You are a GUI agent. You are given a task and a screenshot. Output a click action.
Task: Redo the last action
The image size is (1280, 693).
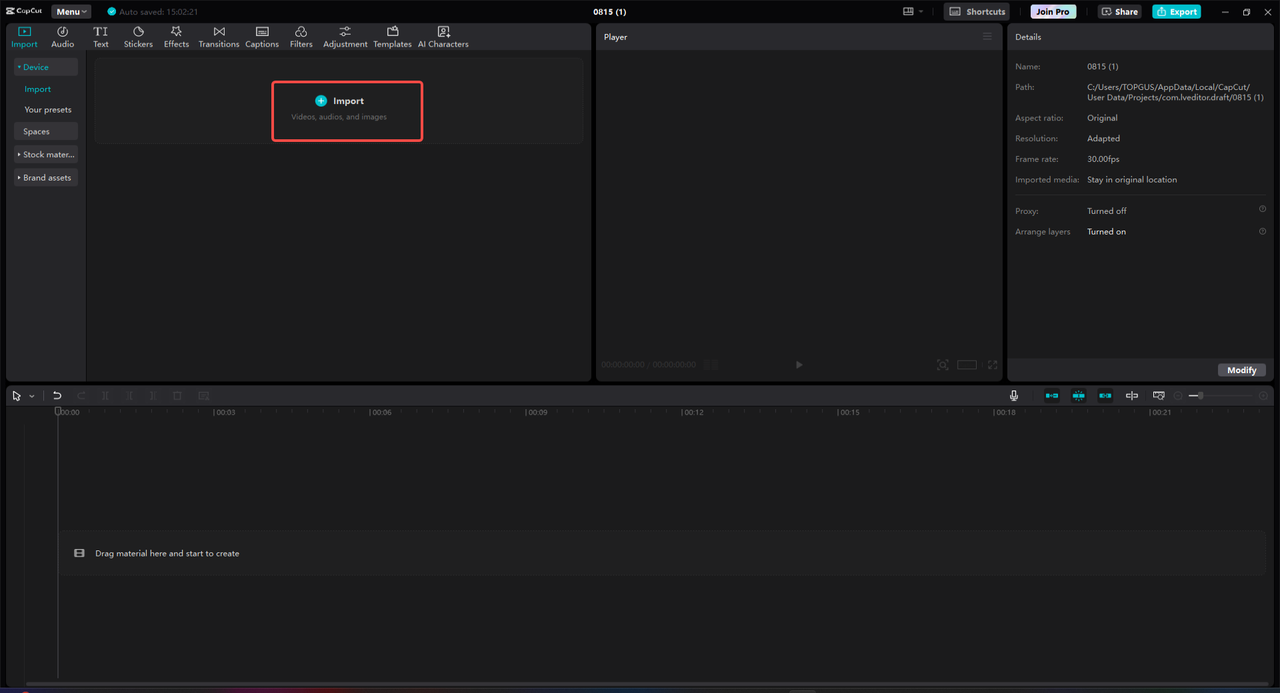point(81,396)
